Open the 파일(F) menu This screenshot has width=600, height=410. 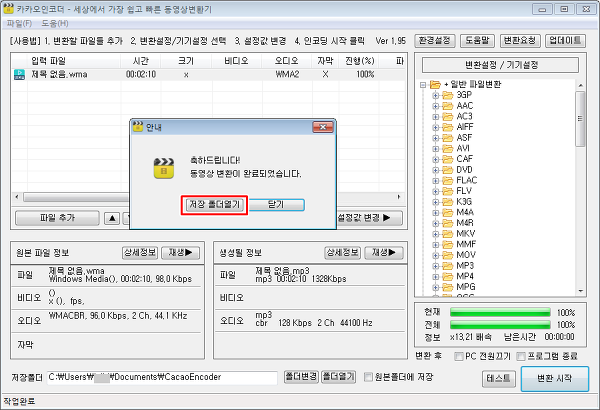coord(19,23)
